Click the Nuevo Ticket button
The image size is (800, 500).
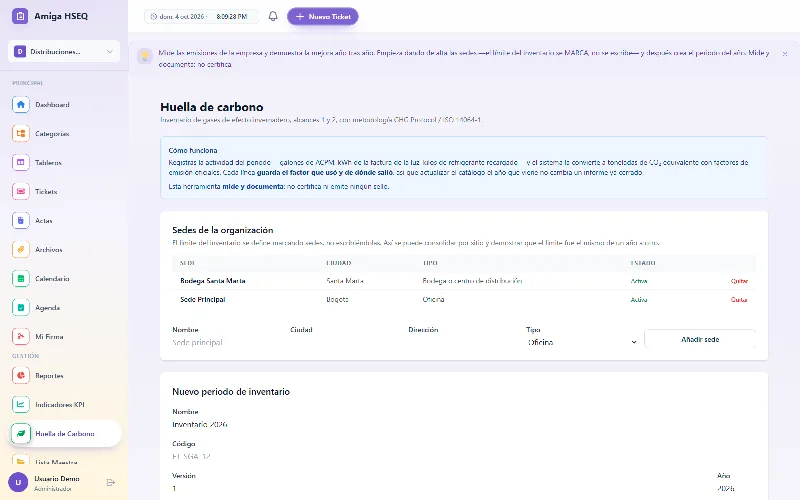tap(322, 16)
